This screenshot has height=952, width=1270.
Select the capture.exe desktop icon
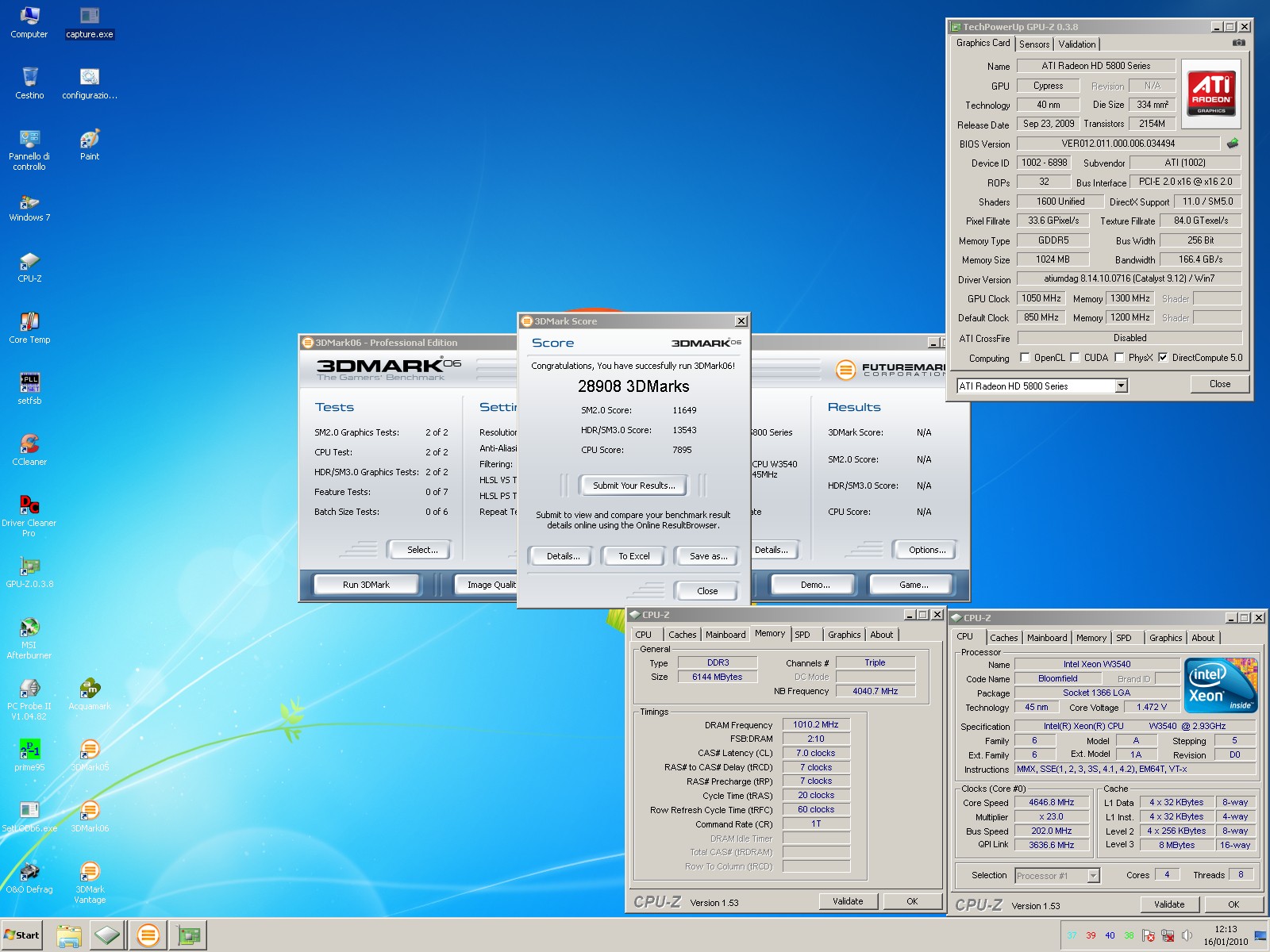coord(90,22)
